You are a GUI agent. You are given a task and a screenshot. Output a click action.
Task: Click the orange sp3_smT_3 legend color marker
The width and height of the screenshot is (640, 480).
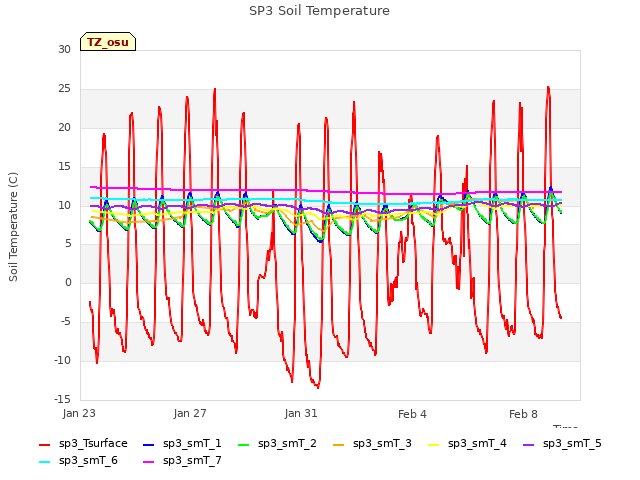click(x=339, y=444)
